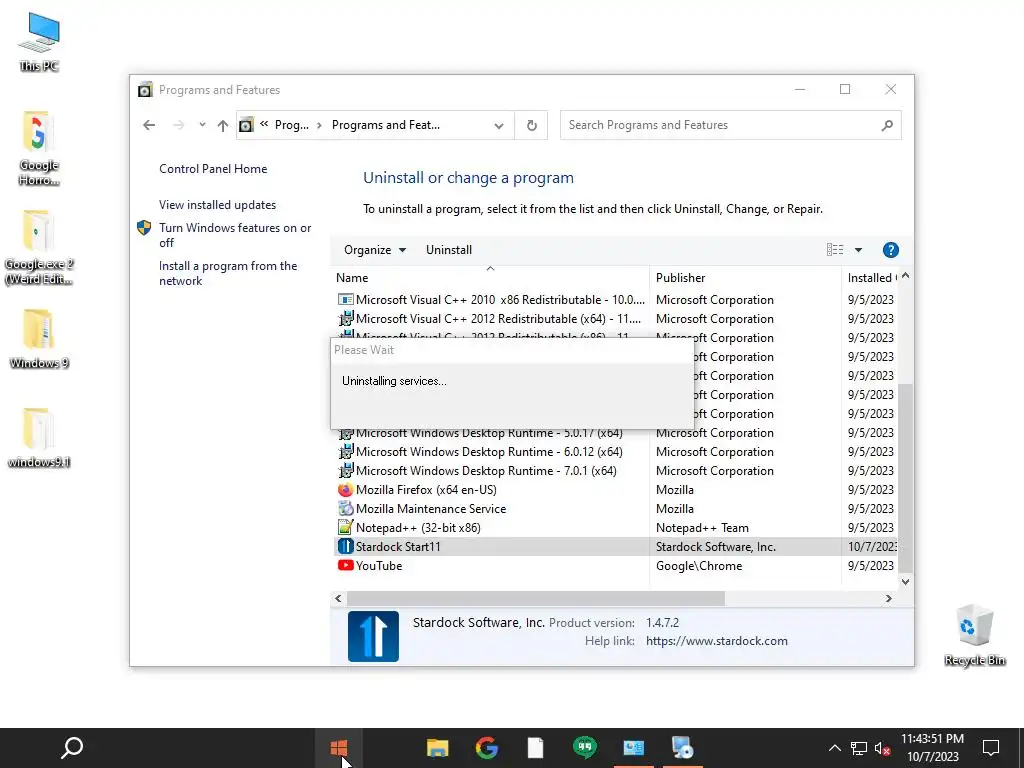Viewport: 1024px width, 768px height.
Task: Switch to the installer taskbar icon
Action: pos(682,748)
